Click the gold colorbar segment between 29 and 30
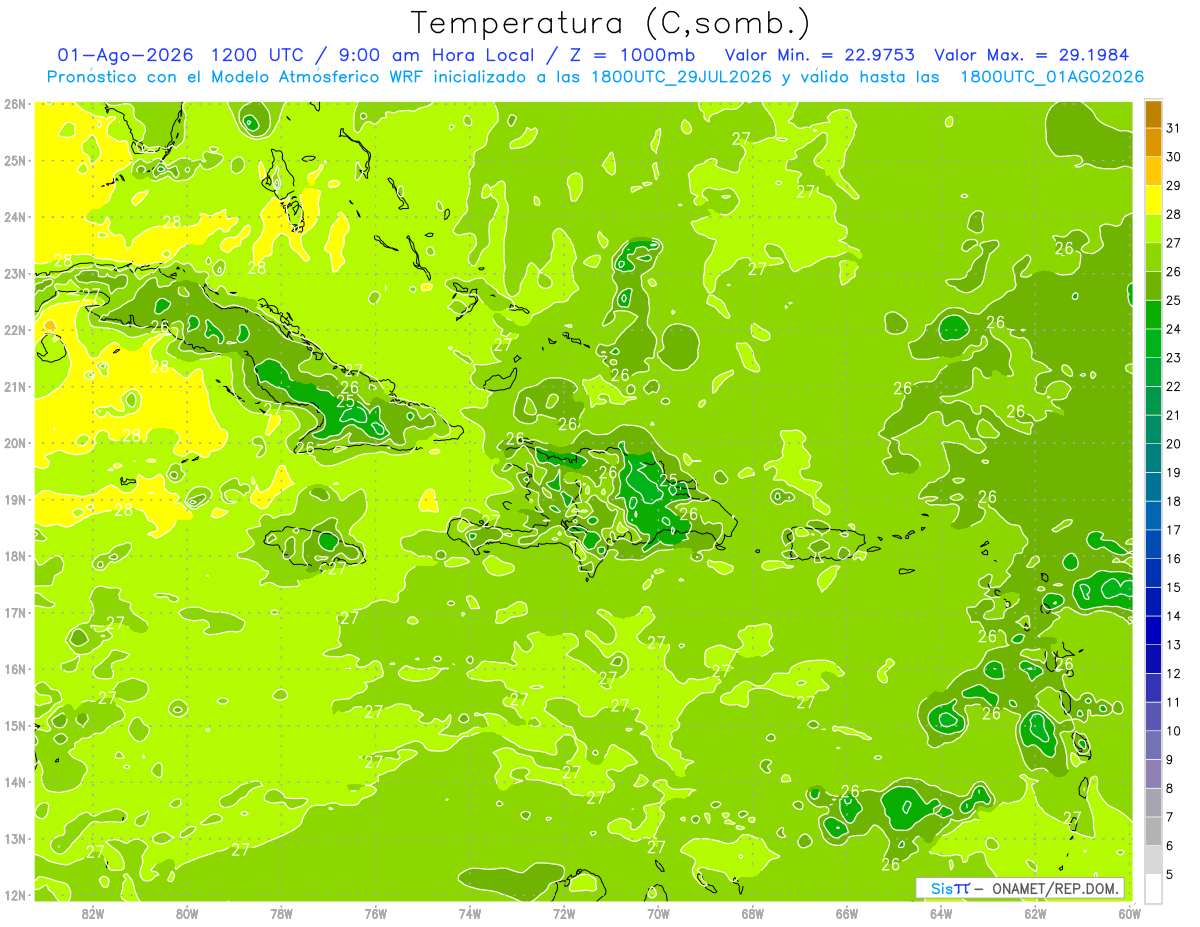The width and height of the screenshot is (1200, 927). [1153, 171]
